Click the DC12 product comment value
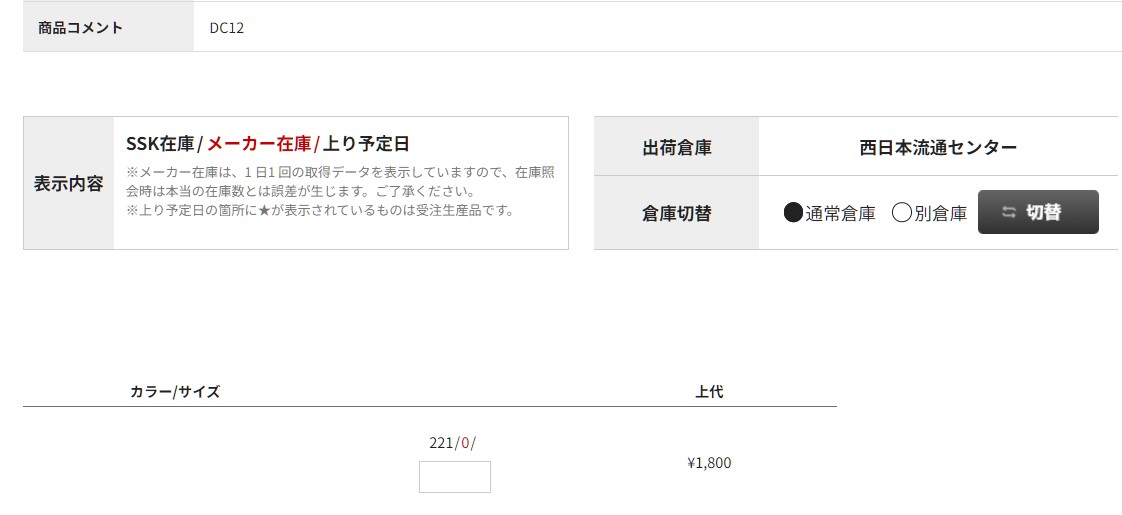This screenshot has height=515, width=1122. (x=227, y=28)
